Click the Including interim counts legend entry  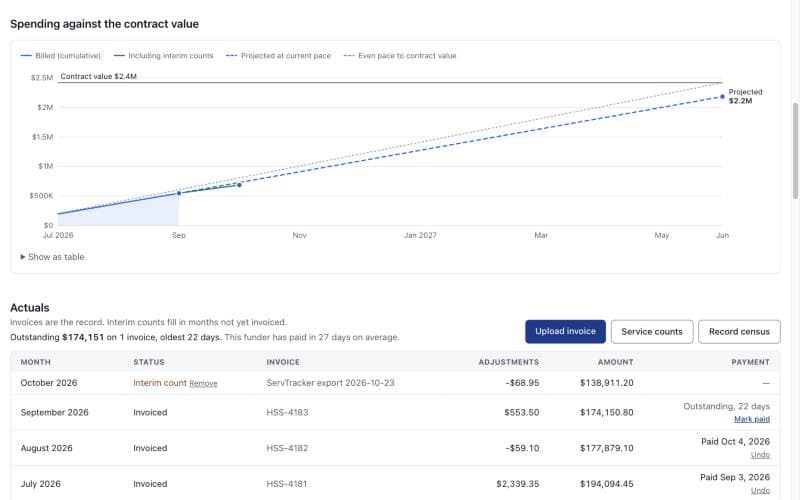164,56
